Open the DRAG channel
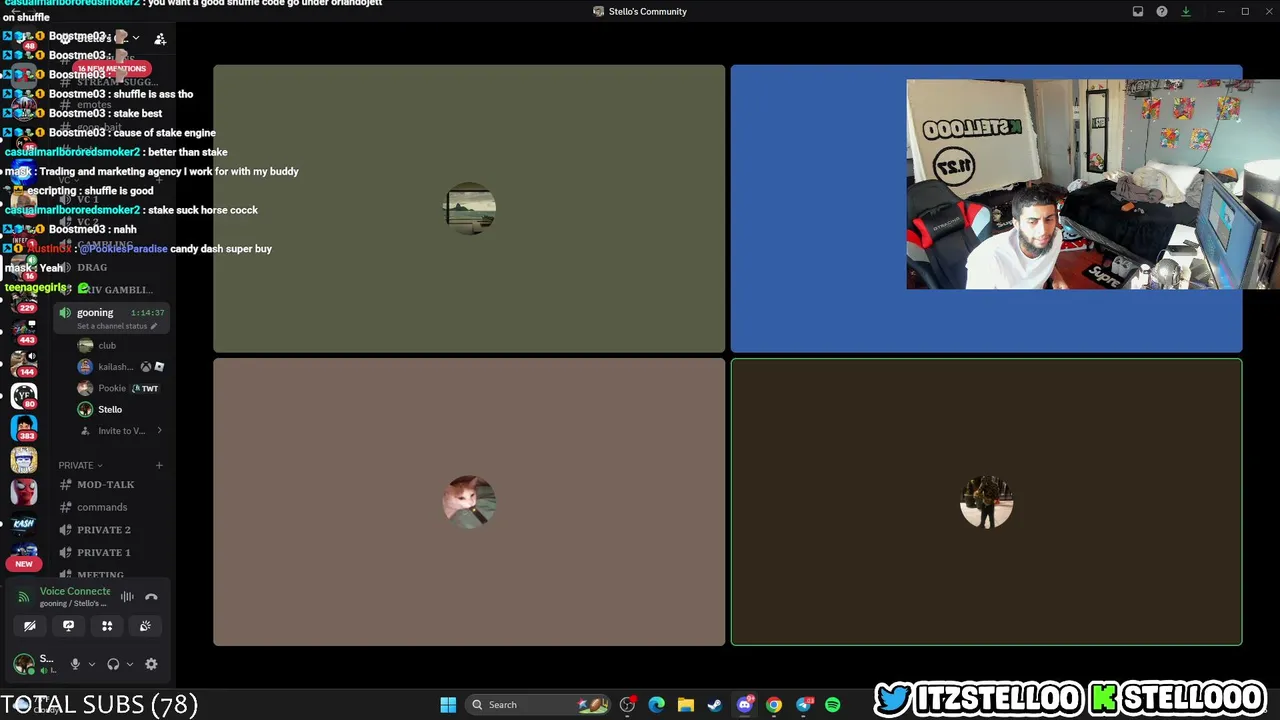 110,268
